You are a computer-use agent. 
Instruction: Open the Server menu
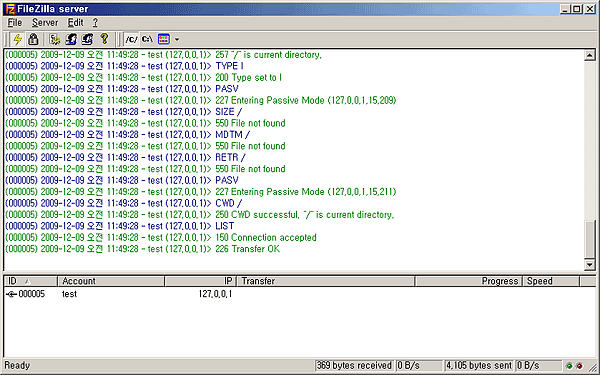[x=45, y=23]
